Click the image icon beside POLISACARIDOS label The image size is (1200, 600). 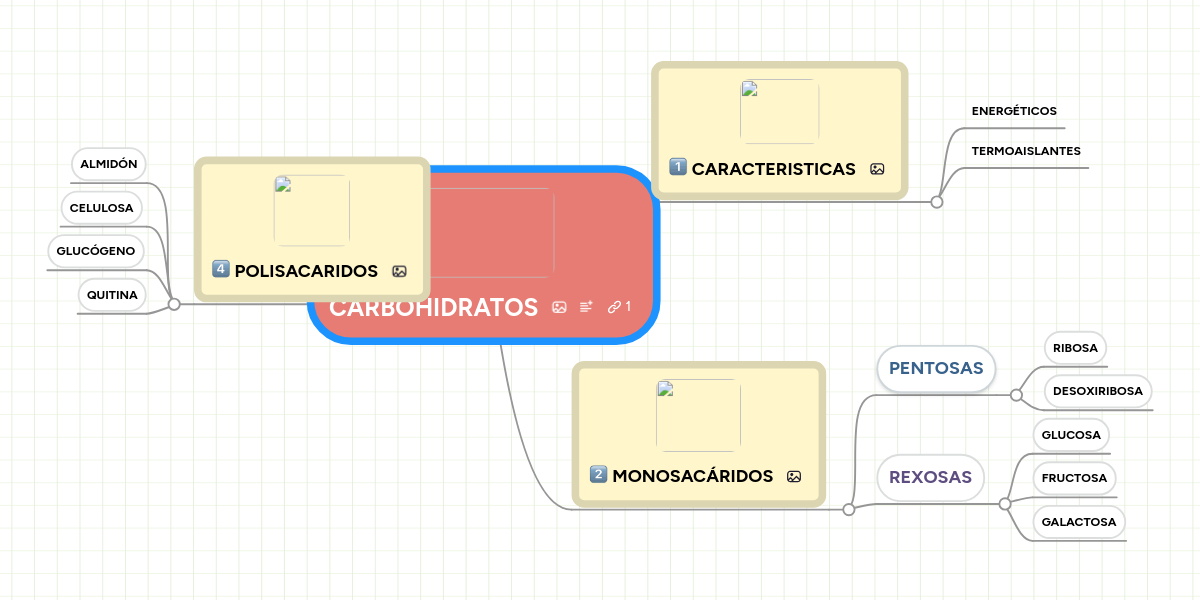click(399, 271)
